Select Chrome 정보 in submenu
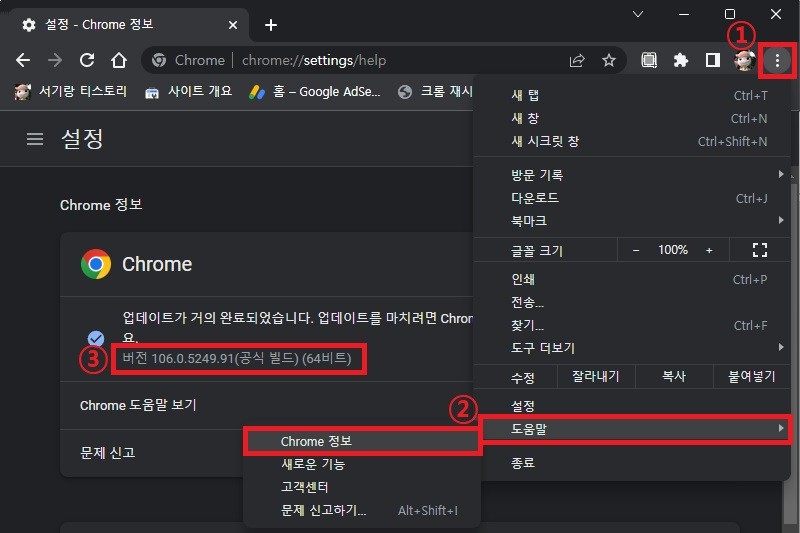 [x=362, y=441]
